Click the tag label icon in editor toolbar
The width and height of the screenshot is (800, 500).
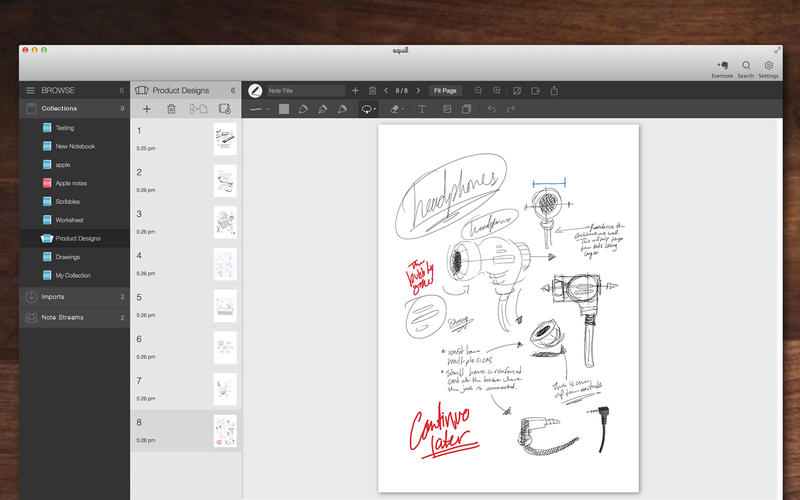[x=535, y=91]
